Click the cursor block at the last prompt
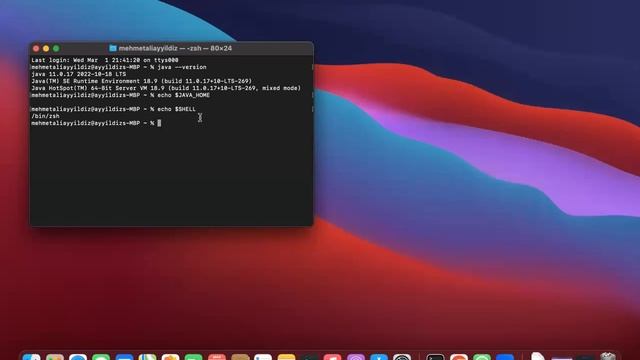The image size is (640, 360). (x=159, y=123)
